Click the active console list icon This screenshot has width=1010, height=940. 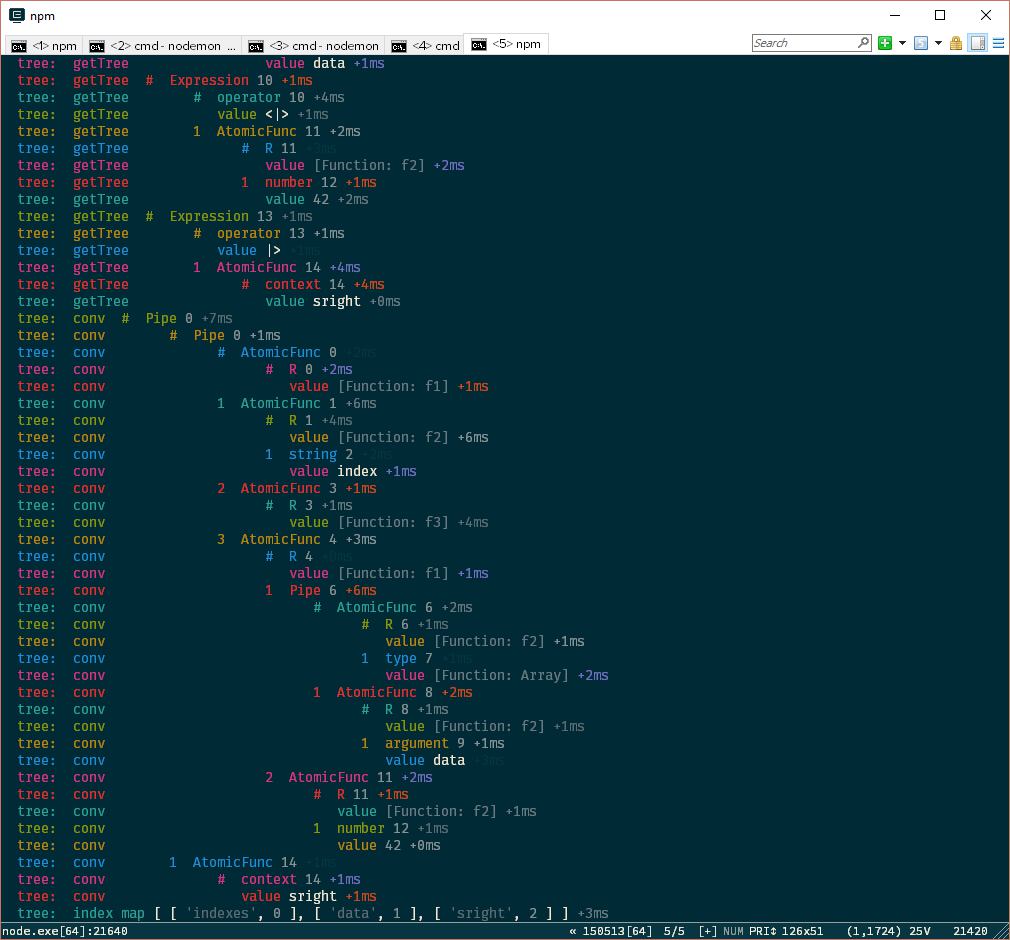(921, 43)
